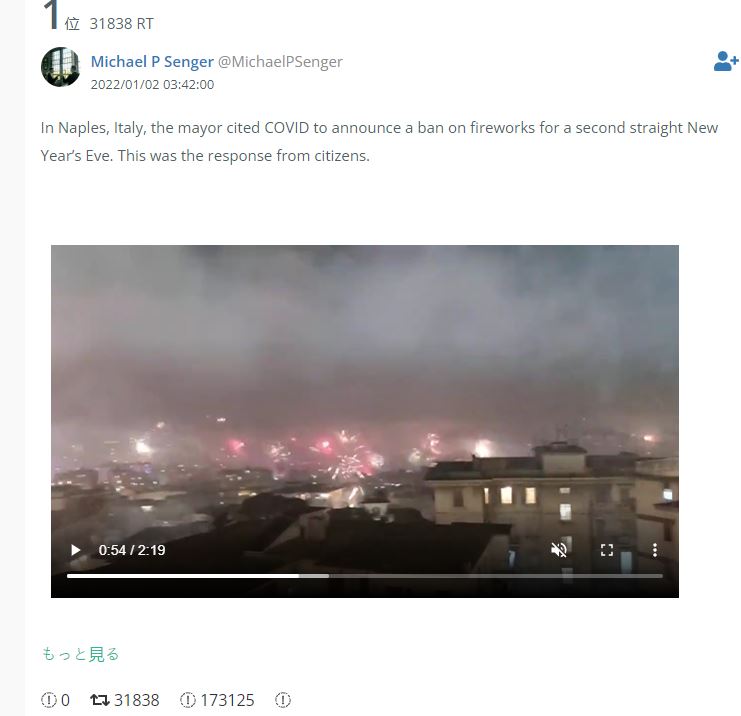Click the center of the fireworks video frame

click(x=365, y=421)
